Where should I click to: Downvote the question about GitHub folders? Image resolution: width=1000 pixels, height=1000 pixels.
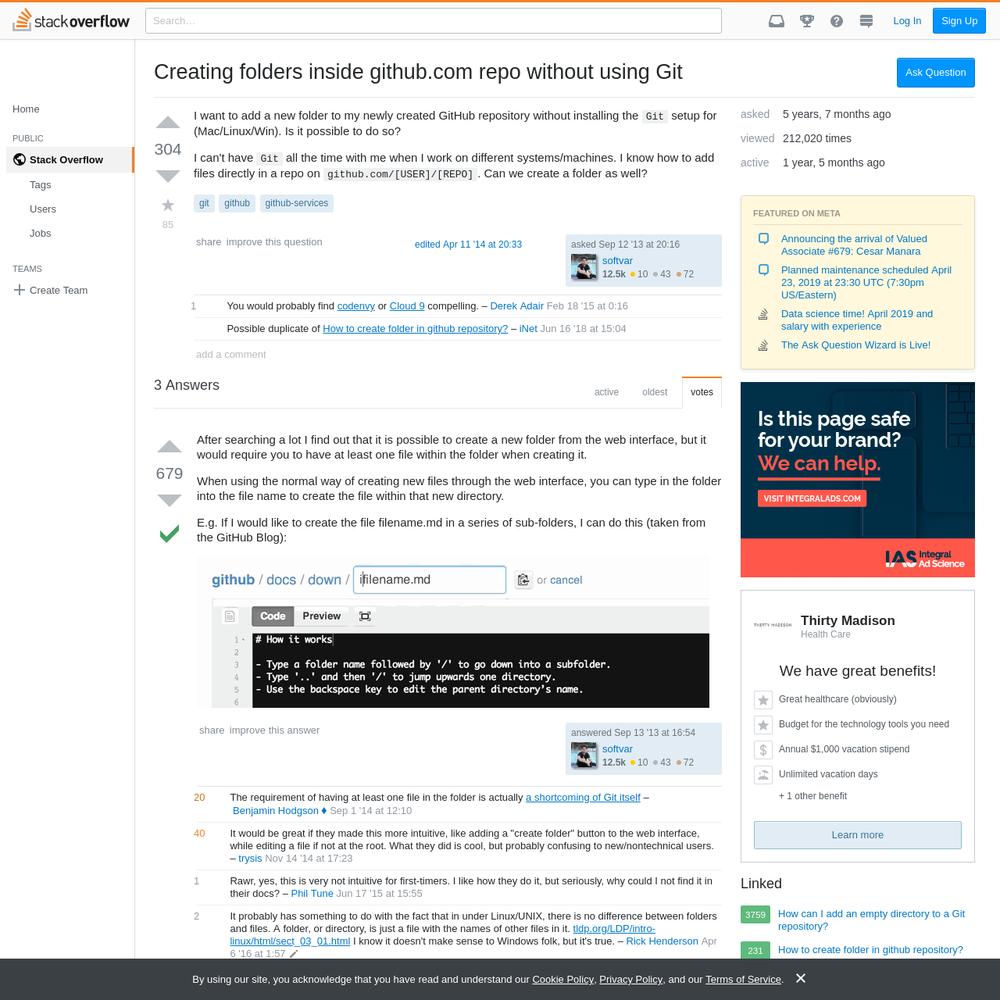coord(168,176)
